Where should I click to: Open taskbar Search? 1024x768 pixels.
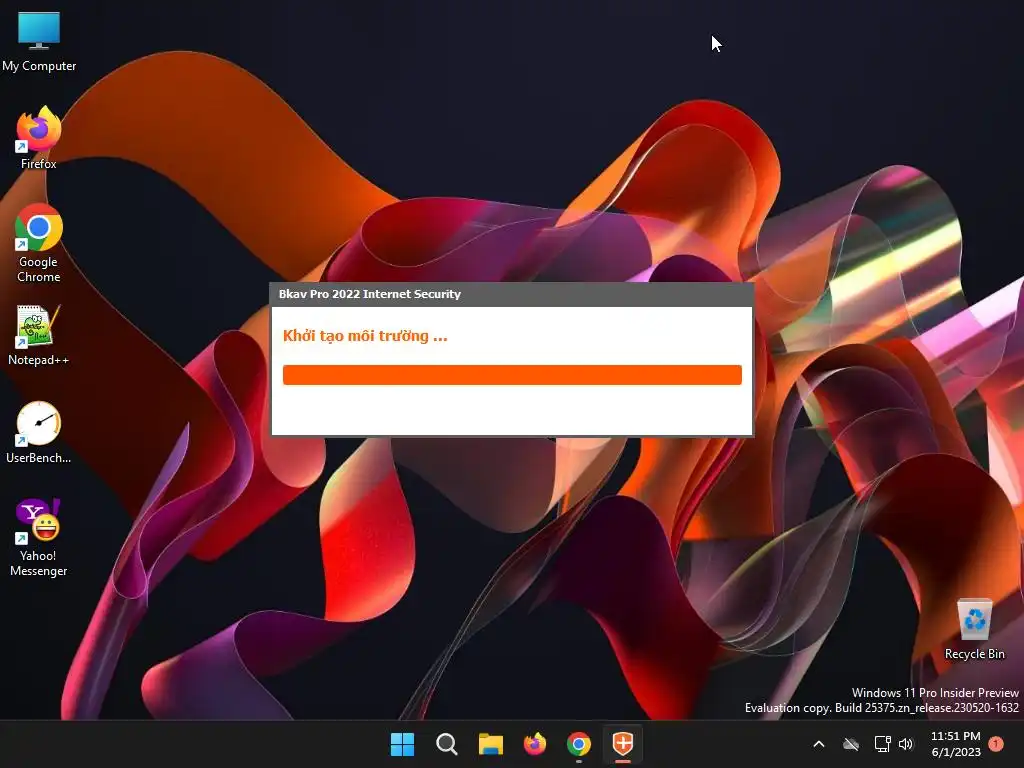447,744
